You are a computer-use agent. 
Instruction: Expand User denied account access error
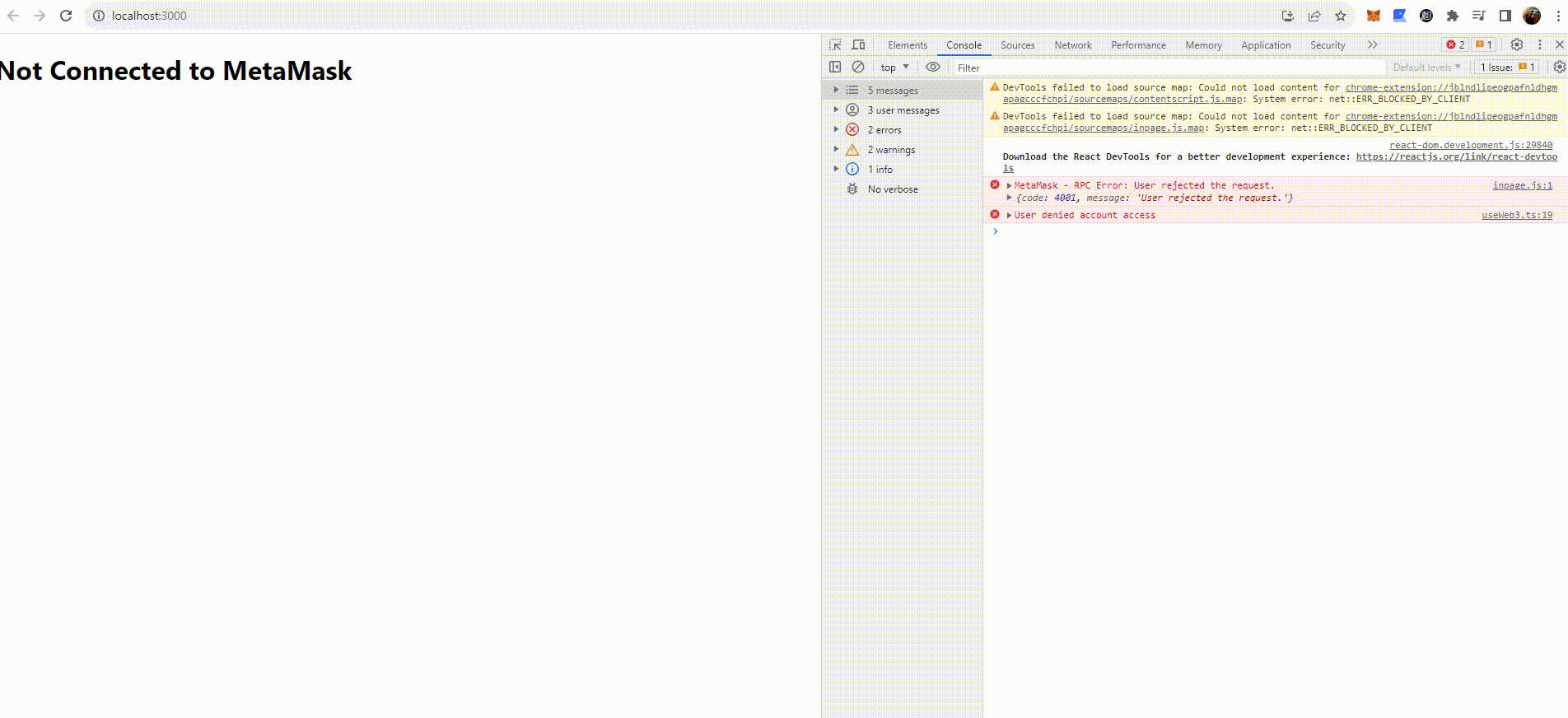pos(1009,216)
